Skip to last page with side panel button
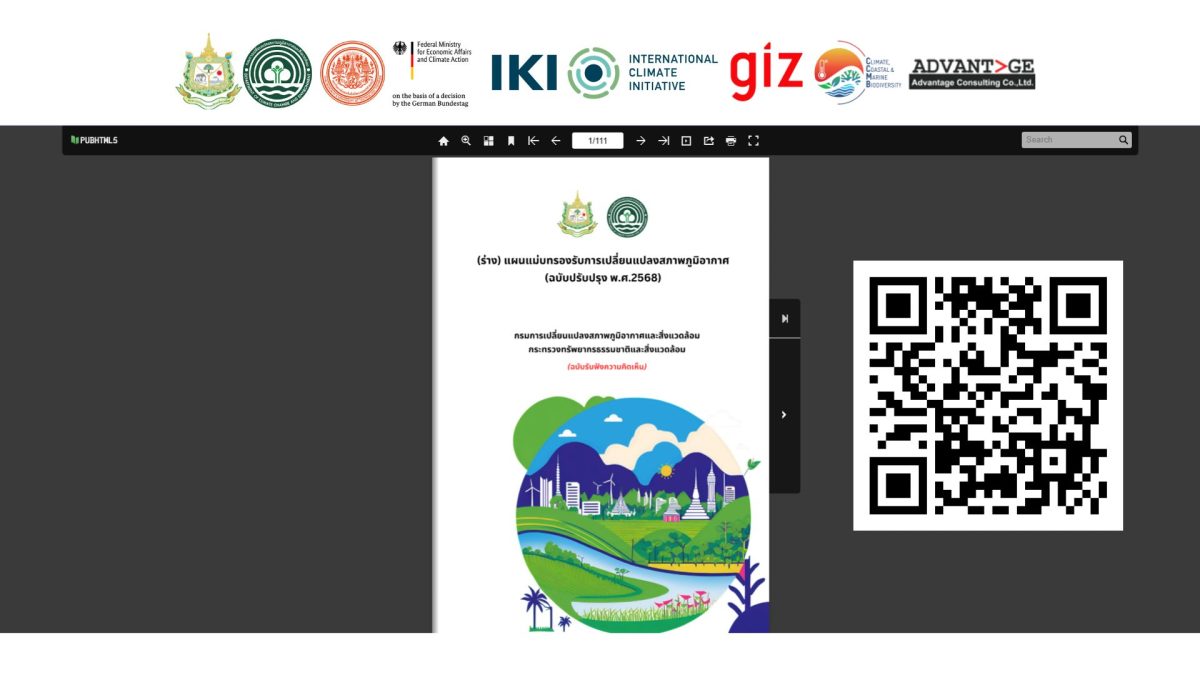This screenshot has width=1200, height=675. click(x=785, y=319)
